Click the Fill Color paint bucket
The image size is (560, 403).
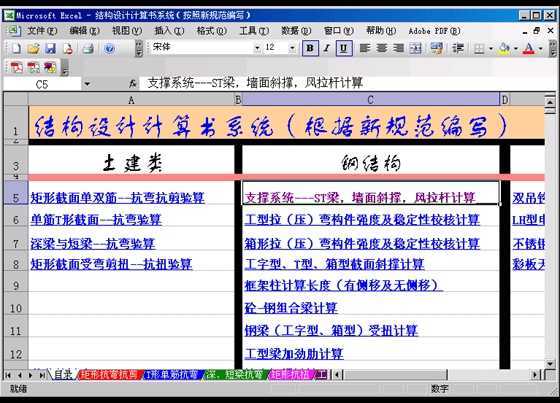(504, 49)
